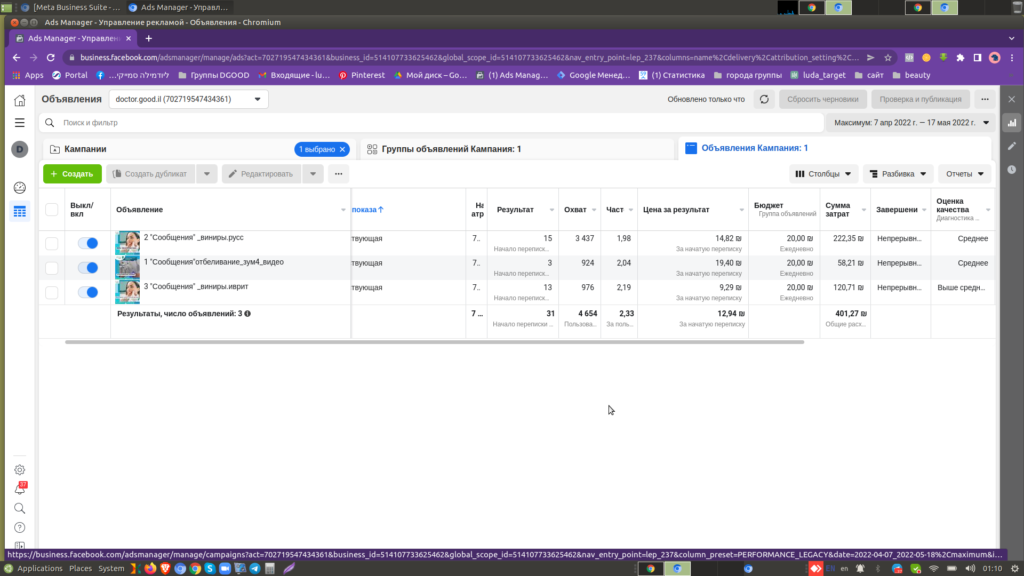Toggle off the ad '3 Сообщения _виниры.иврит'

[x=88, y=292]
